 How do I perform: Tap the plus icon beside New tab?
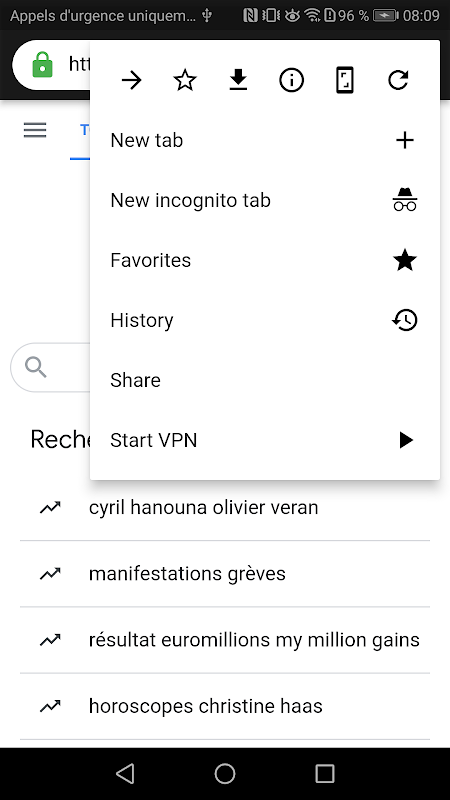(x=405, y=140)
